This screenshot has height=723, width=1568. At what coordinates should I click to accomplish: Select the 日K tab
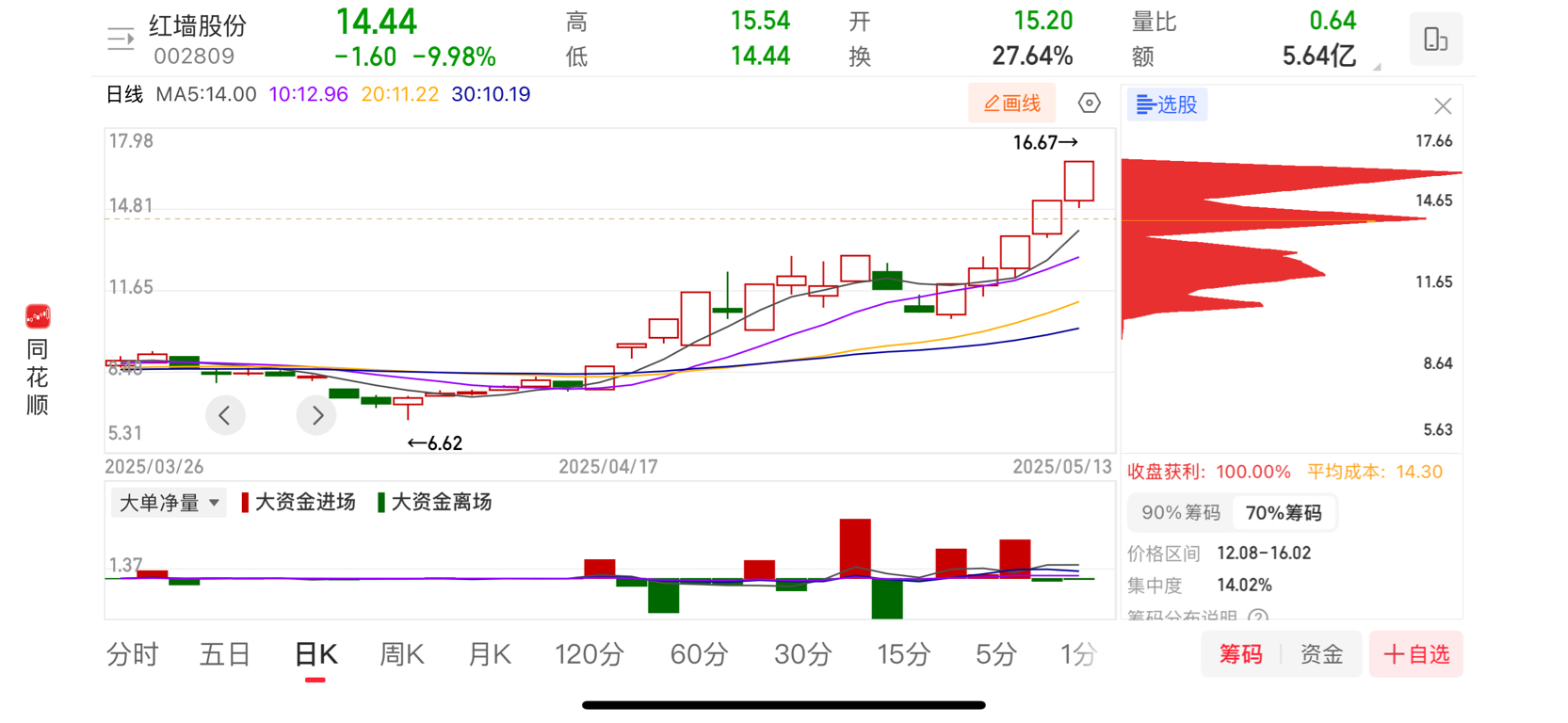315,655
